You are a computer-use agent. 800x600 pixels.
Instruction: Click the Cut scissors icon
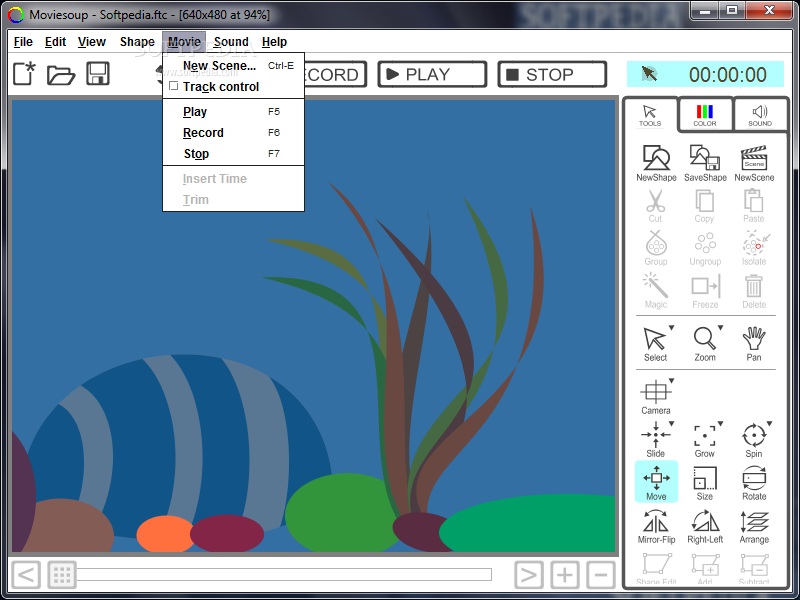point(656,206)
